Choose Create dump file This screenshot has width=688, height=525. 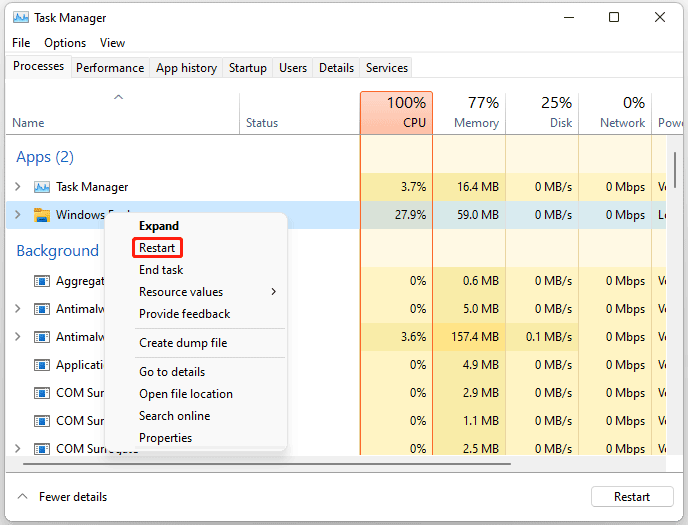tap(183, 343)
